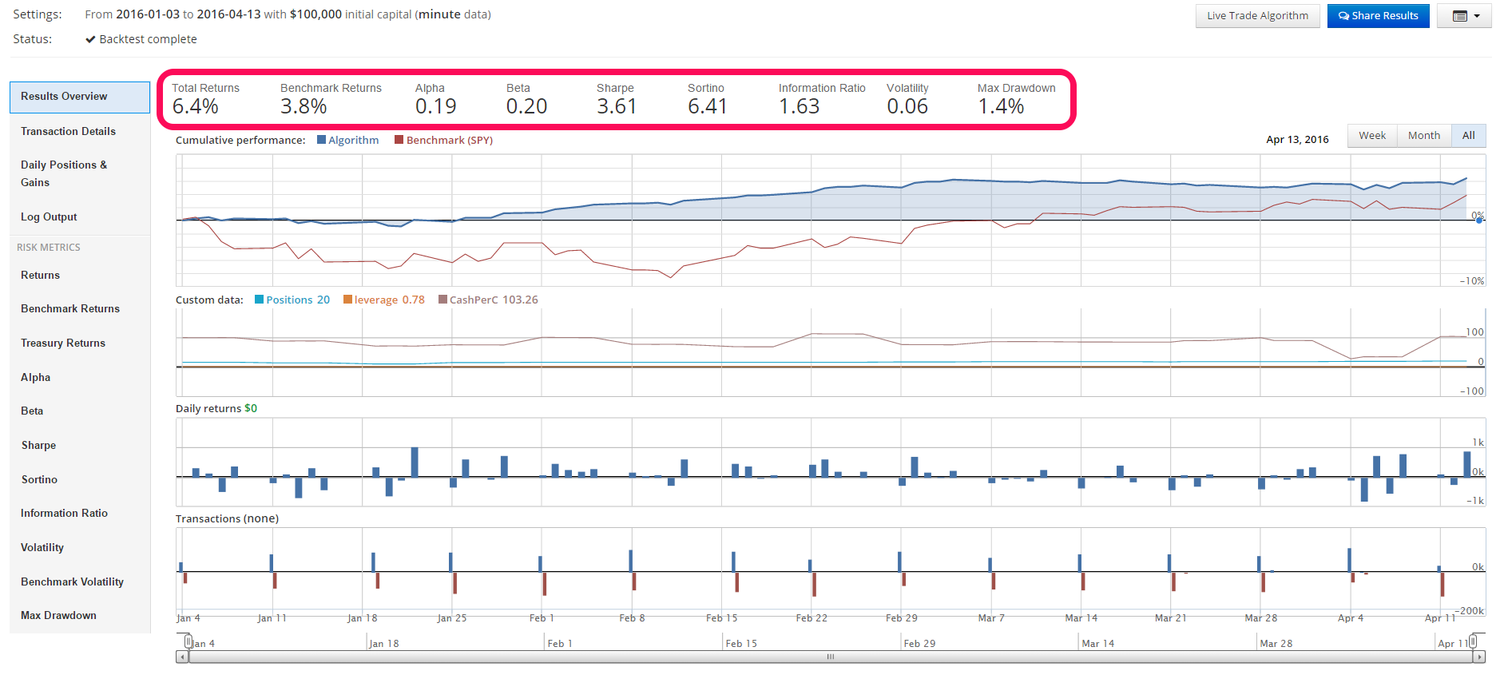Toggle Algorithm series blue legend square
1500x675 pixels.
[321, 141]
